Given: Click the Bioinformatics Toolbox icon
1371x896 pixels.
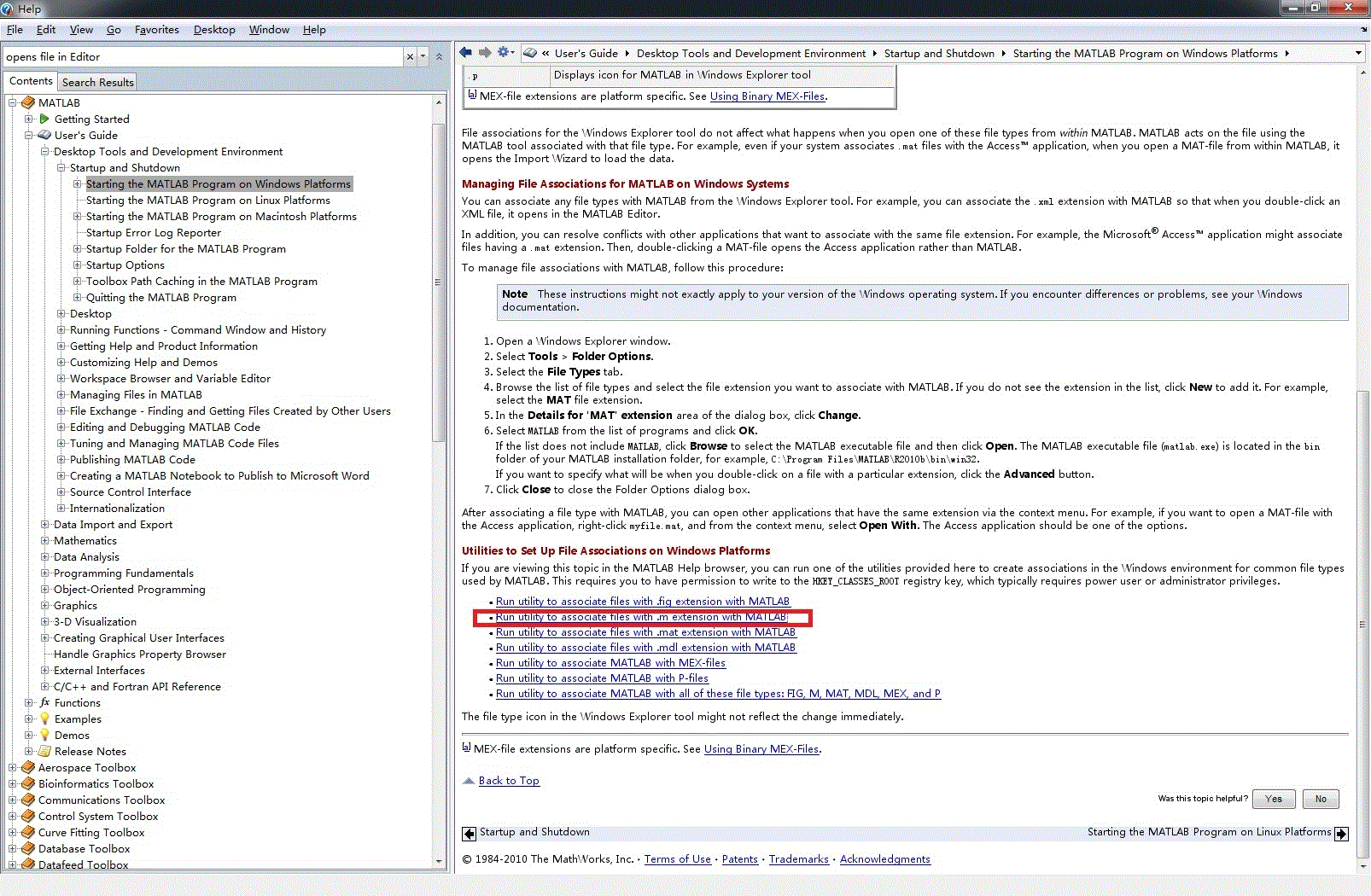Looking at the screenshot, I should pos(28,783).
